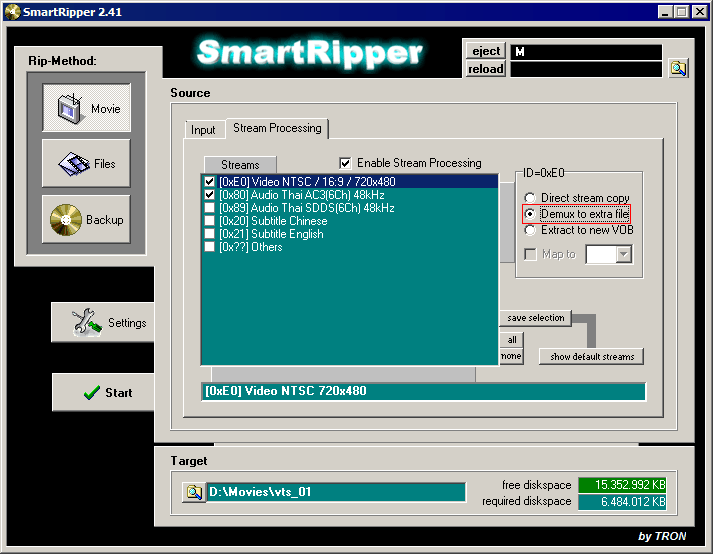Check the [0x21] Subtitle English stream
This screenshot has width=713, height=554.
point(210,234)
